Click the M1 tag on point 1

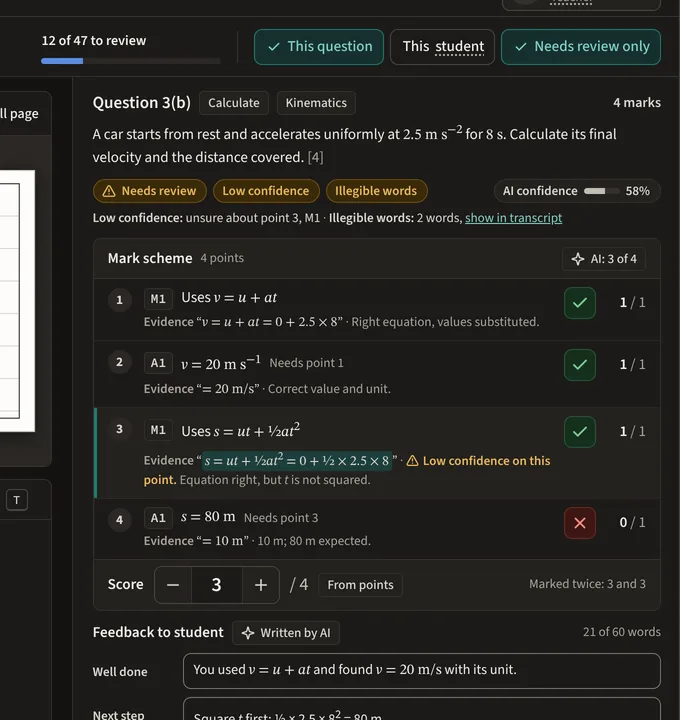158,299
